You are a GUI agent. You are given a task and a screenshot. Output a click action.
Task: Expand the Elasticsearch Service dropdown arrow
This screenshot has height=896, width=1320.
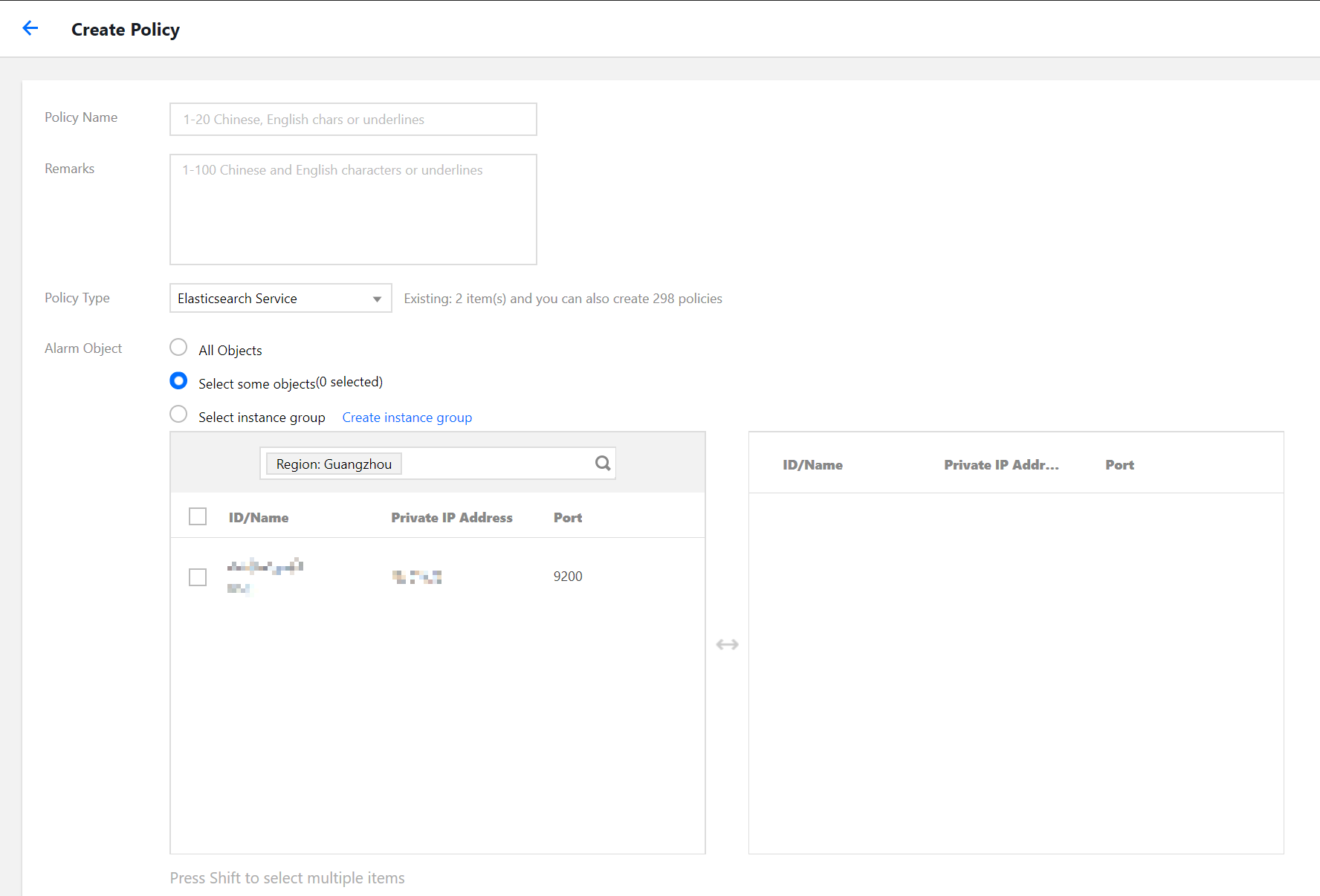[377, 299]
